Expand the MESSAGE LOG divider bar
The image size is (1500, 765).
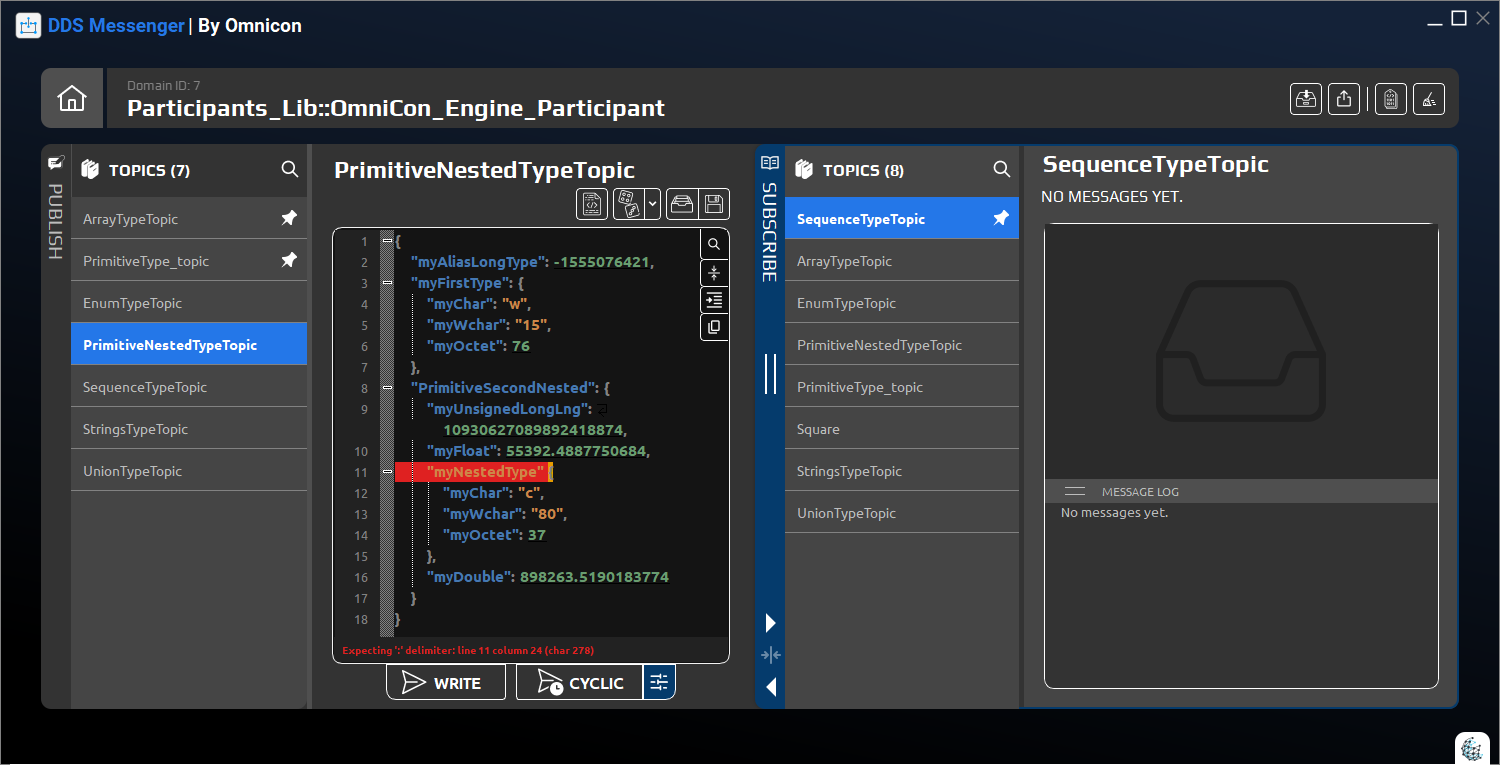point(1075,490)
